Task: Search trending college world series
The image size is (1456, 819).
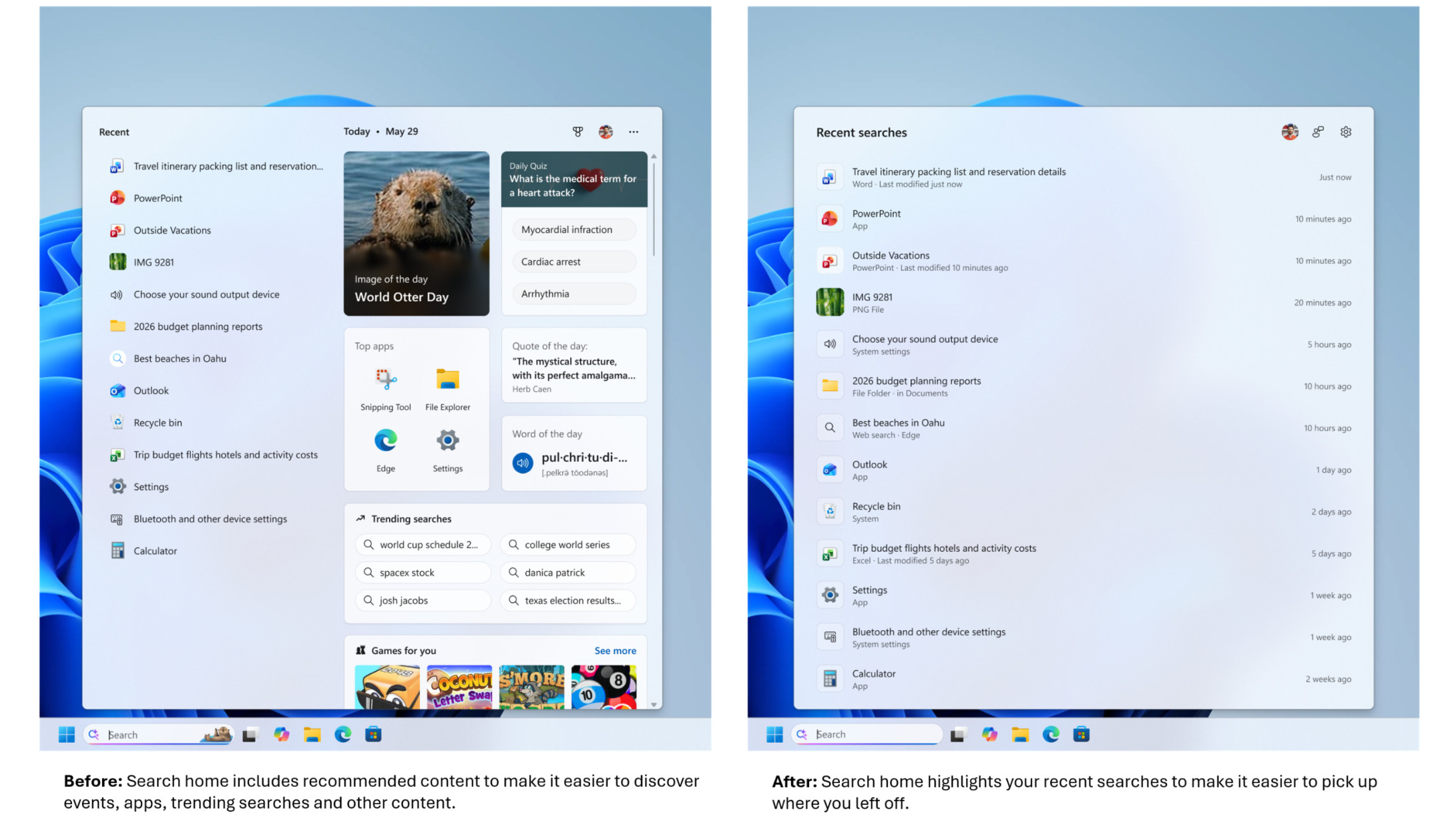Action: (568, 545)
